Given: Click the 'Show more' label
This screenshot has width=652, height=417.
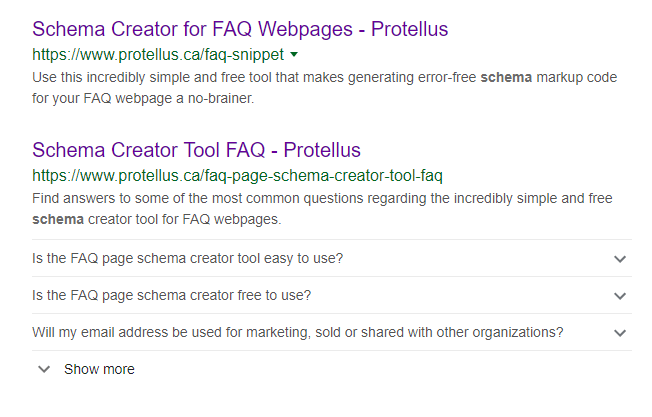Looking at the screenshot, I should [99, 369].
